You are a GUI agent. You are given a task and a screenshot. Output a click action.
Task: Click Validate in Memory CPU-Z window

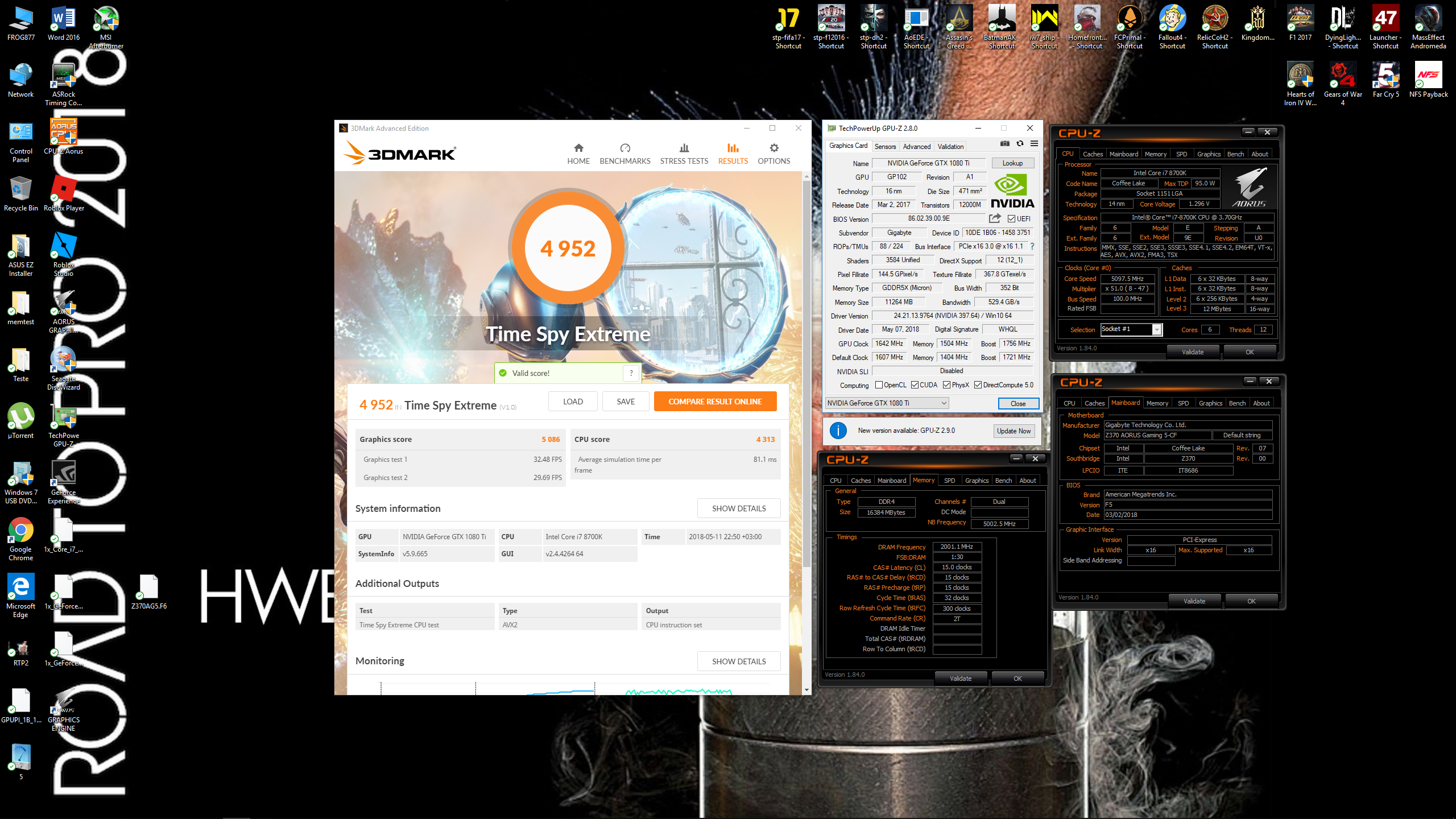pyautogui.click(x=961, y=679)
